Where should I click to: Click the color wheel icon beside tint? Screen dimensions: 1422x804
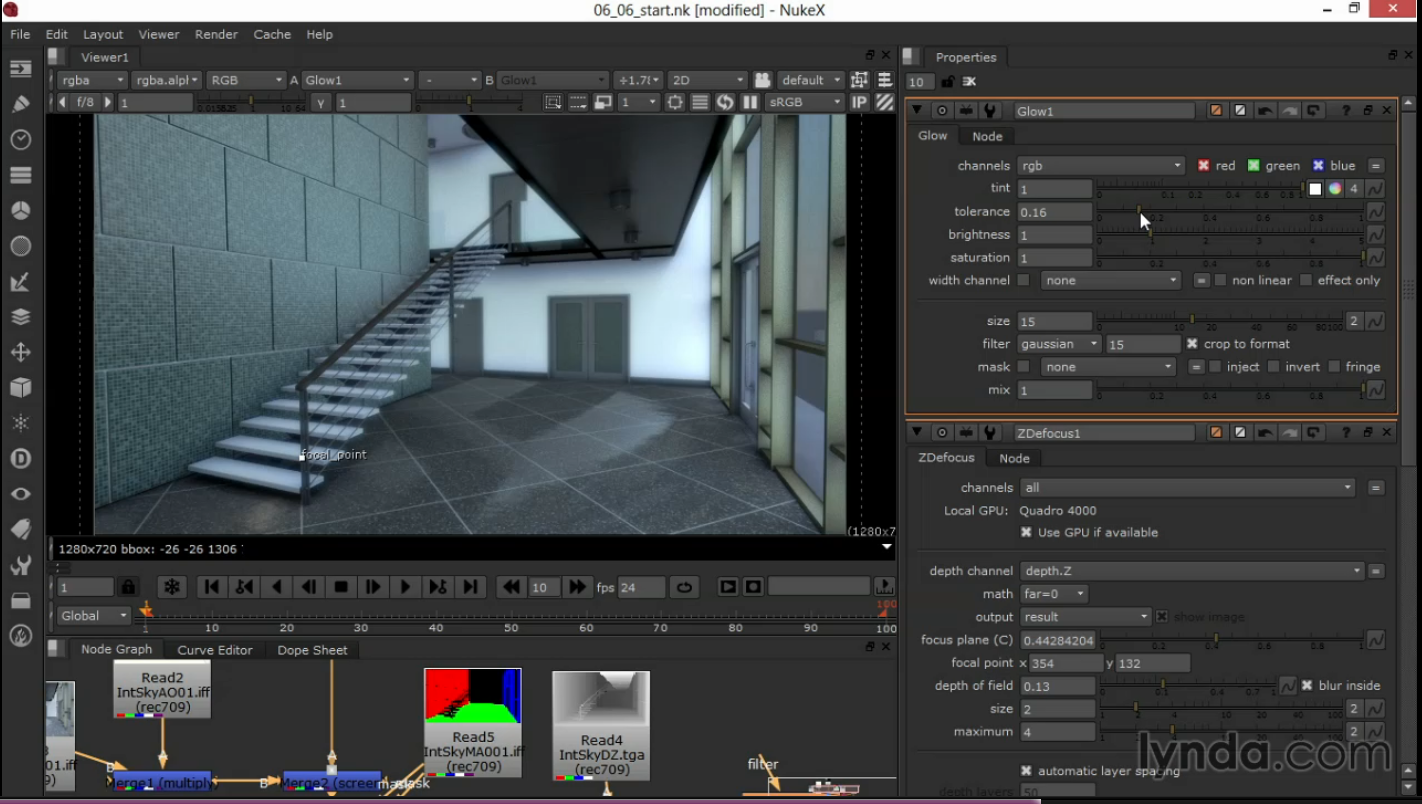(x=1335, y=189)
